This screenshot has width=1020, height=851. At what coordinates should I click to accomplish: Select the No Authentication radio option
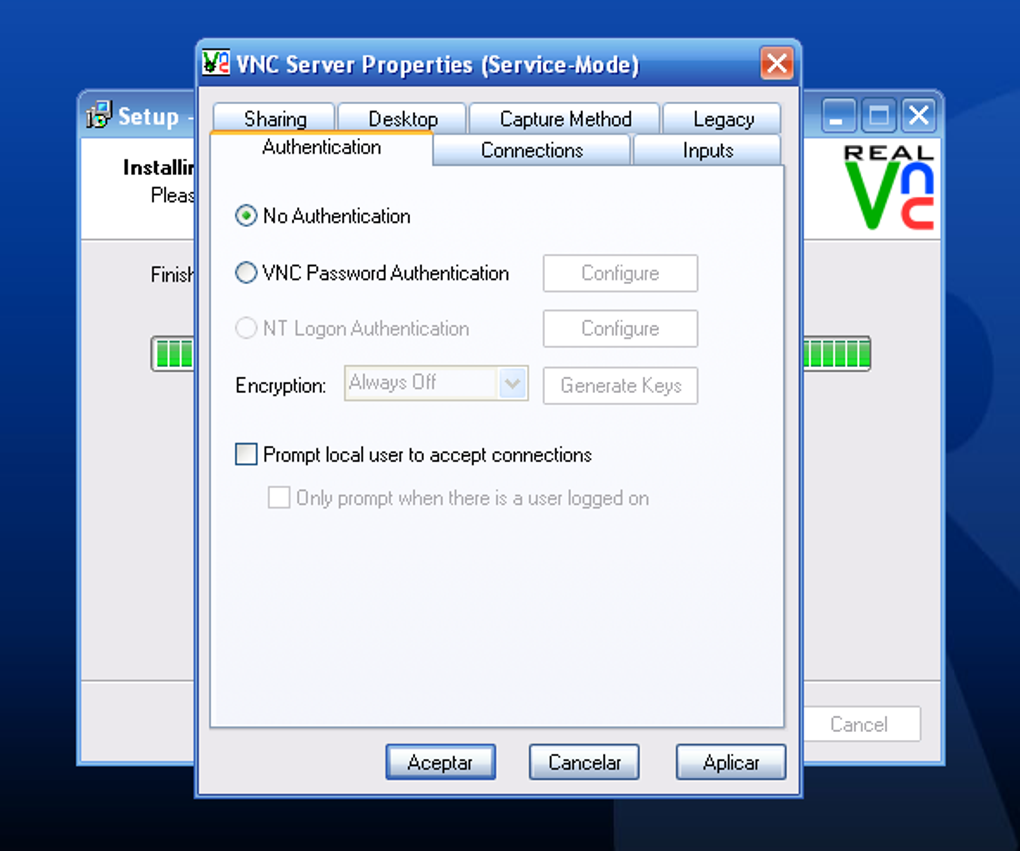pyautogui.click(x=246, y=215)
